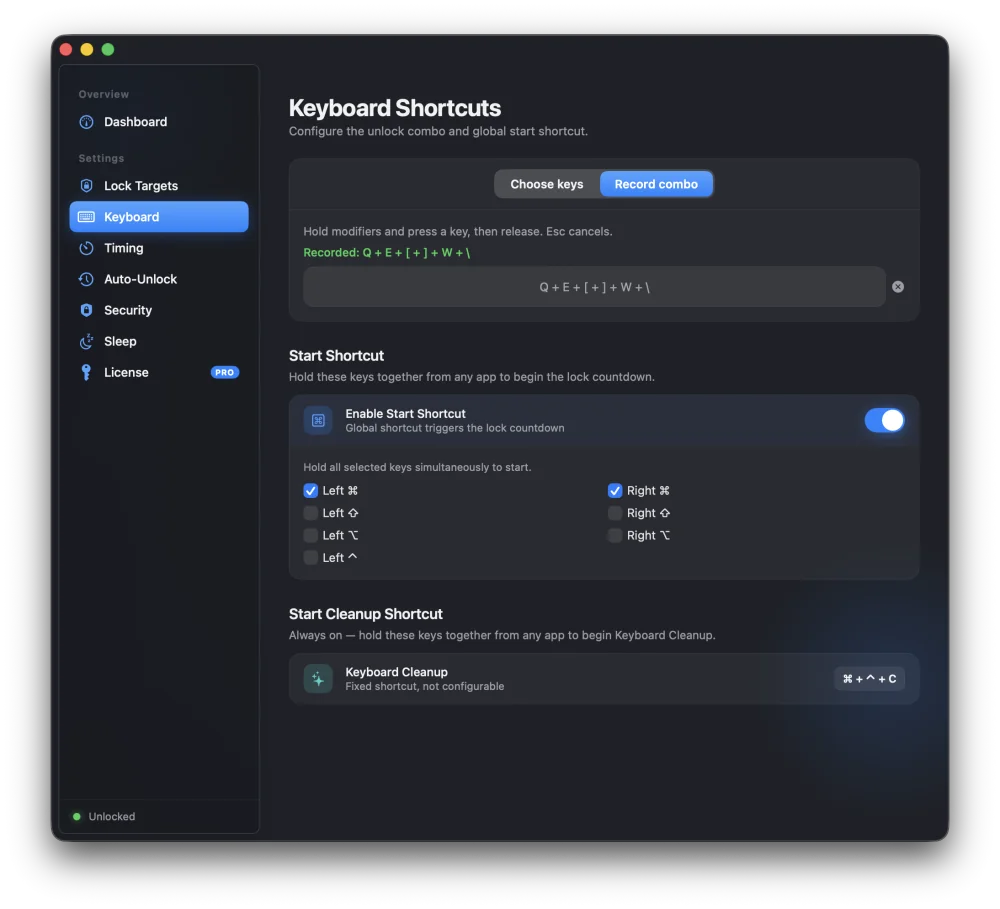Click the ⌘ + ^ + C shortcut badge
This screenshot has height=909, width=1000.
(869, 679)
